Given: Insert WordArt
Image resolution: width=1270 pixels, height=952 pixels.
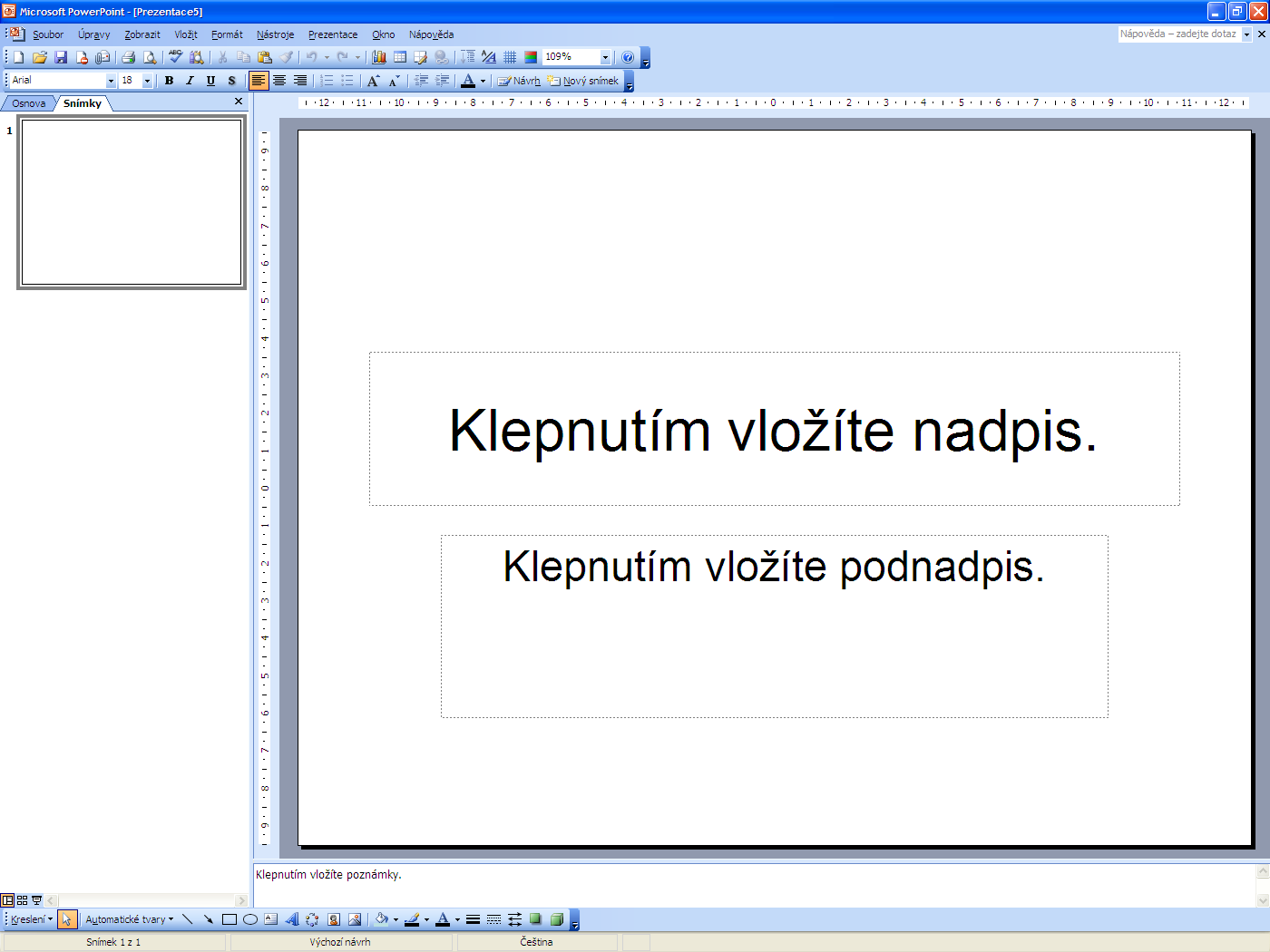Looking at the screenshot, I should point(292,919).
